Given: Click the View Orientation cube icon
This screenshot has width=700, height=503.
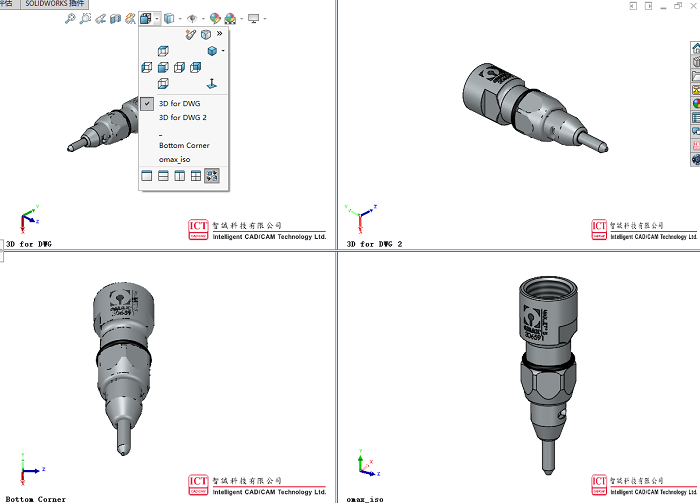Looking at the screenshot, I should tap(146, 19).
